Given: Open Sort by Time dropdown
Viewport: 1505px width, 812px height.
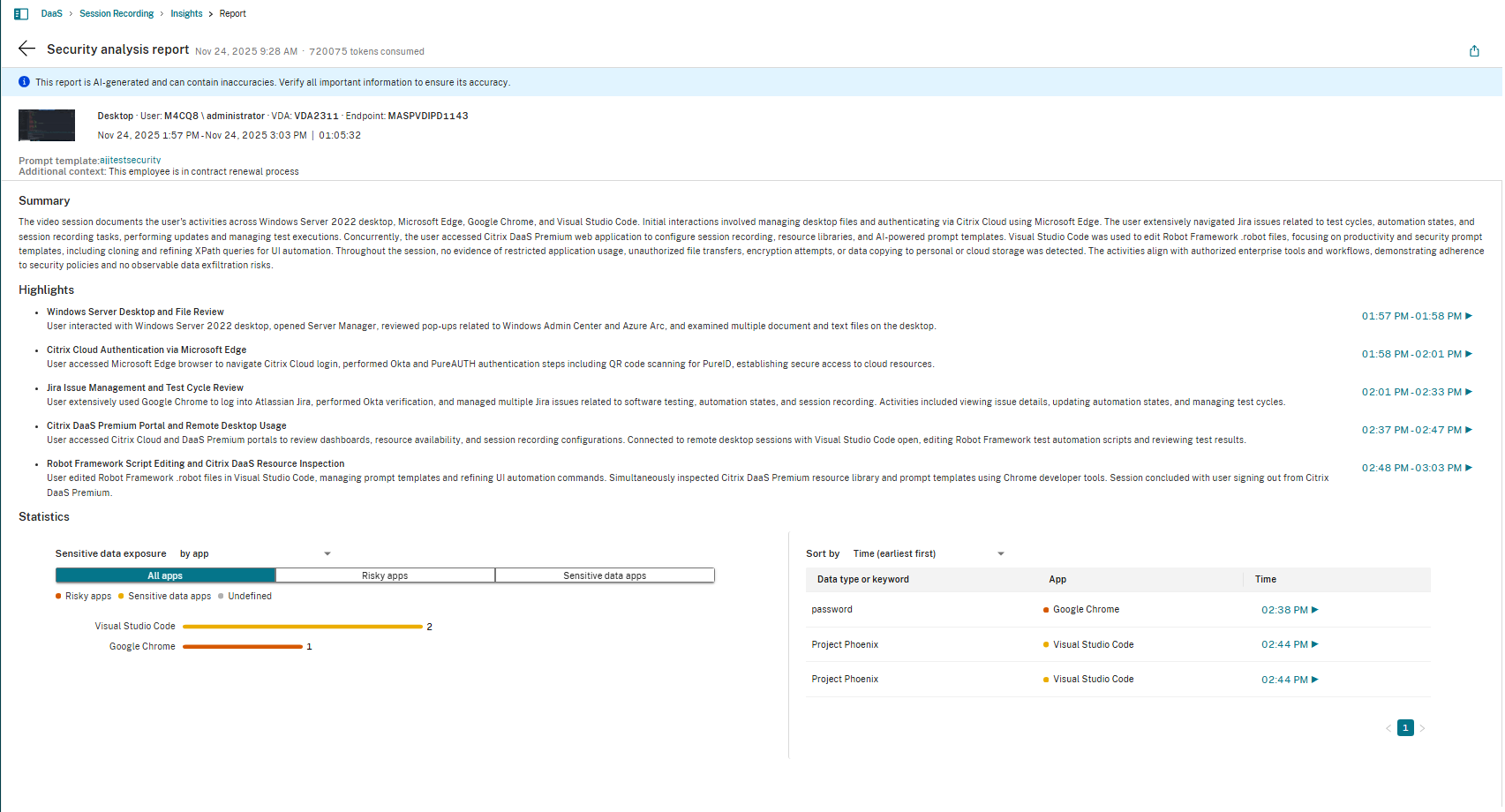Looking at the screenshot, I should pyautogui.click(x=928, y=553).
